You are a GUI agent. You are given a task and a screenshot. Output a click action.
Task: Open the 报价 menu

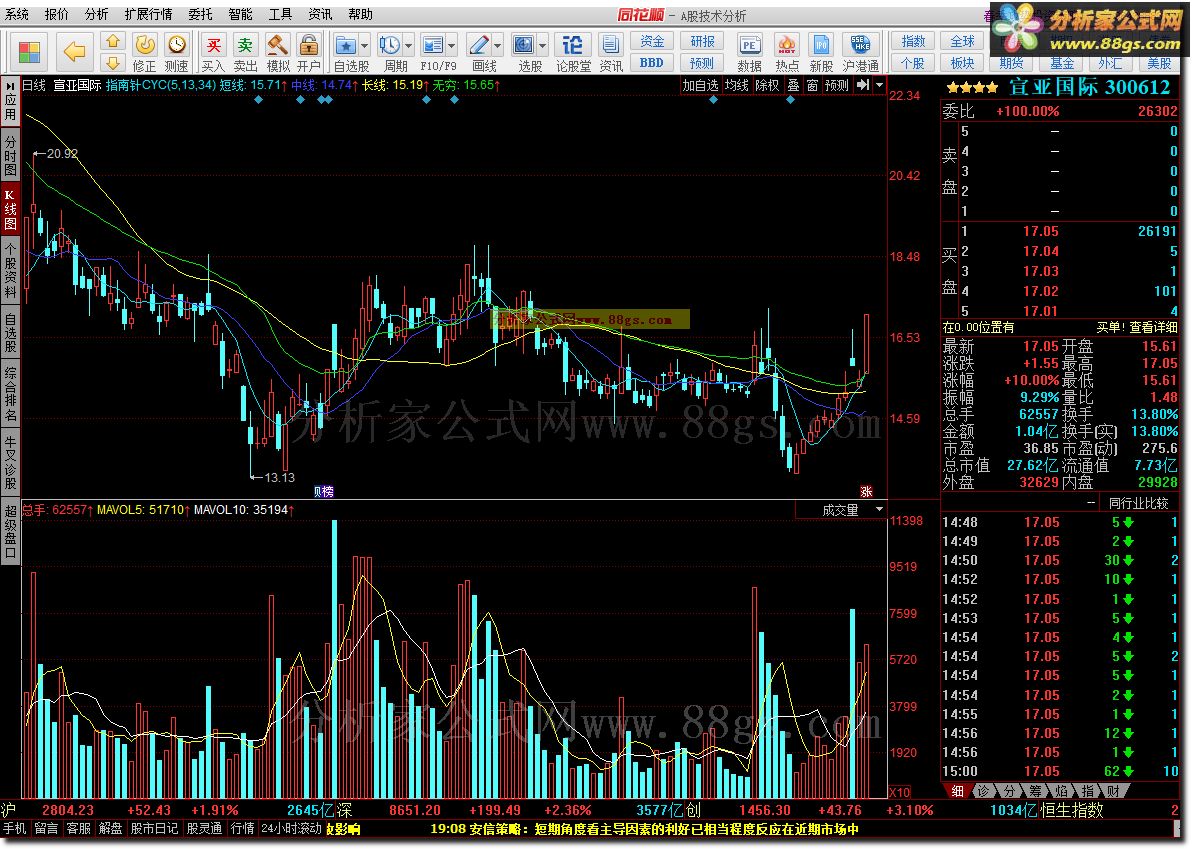(x=56, y=14)
